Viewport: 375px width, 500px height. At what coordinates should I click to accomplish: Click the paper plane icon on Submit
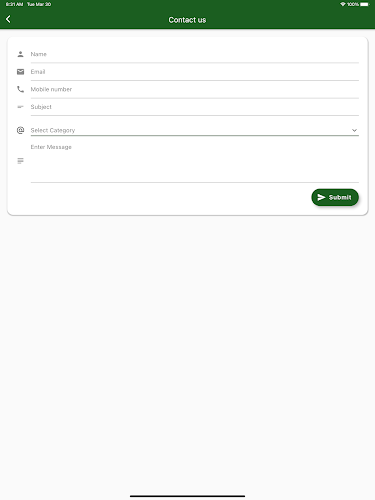click(x=321, y=197)
